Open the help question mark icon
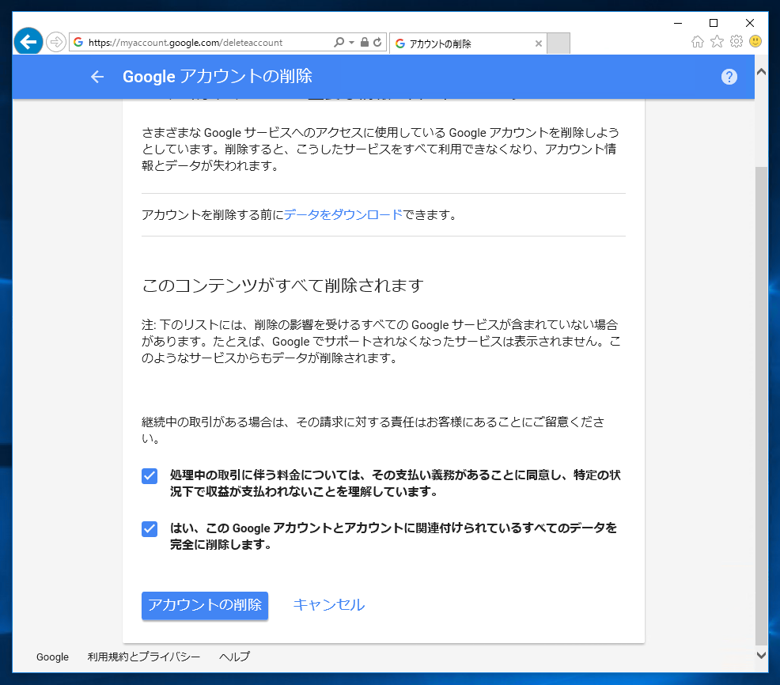 [729, 77]
